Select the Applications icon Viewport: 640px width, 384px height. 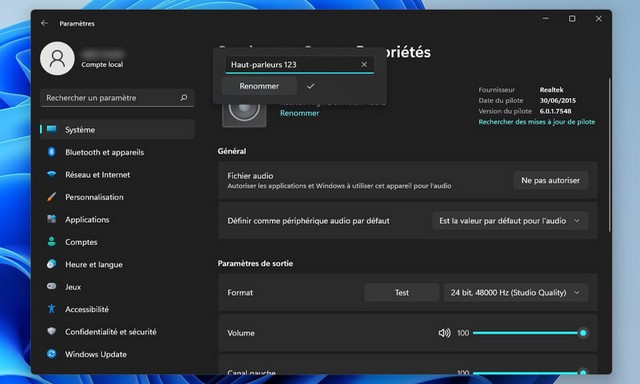52,219
